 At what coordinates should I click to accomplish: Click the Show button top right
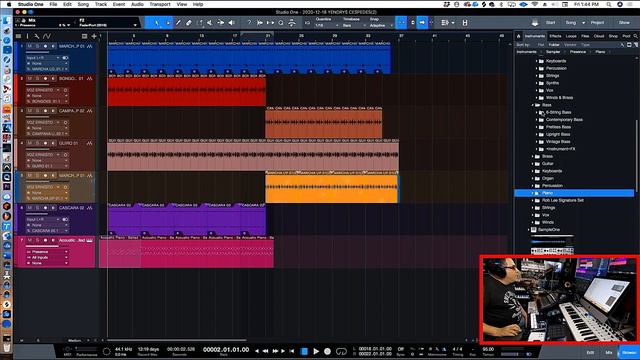[624, 23]
